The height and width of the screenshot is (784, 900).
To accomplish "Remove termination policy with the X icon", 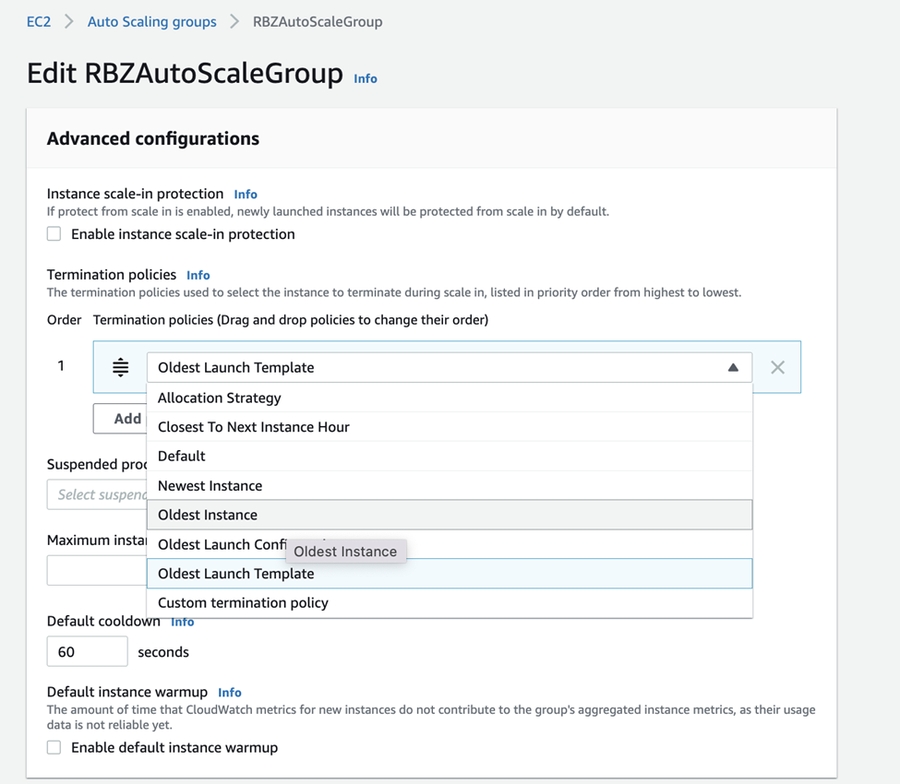I will (777, 367).
